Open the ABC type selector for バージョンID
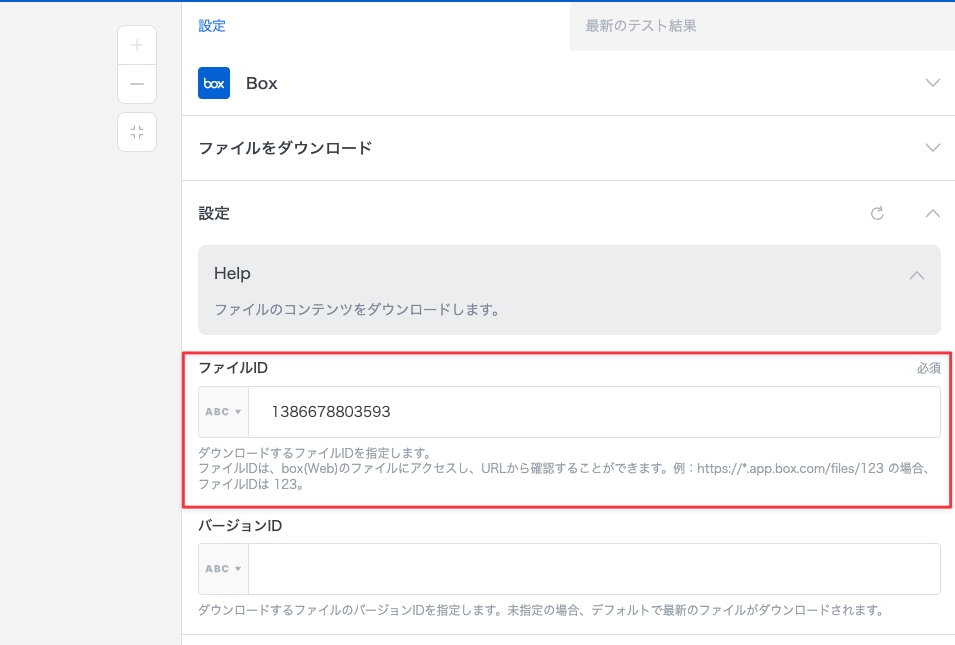The width and height of the screenshot is (955, 645). click(223, 569)
